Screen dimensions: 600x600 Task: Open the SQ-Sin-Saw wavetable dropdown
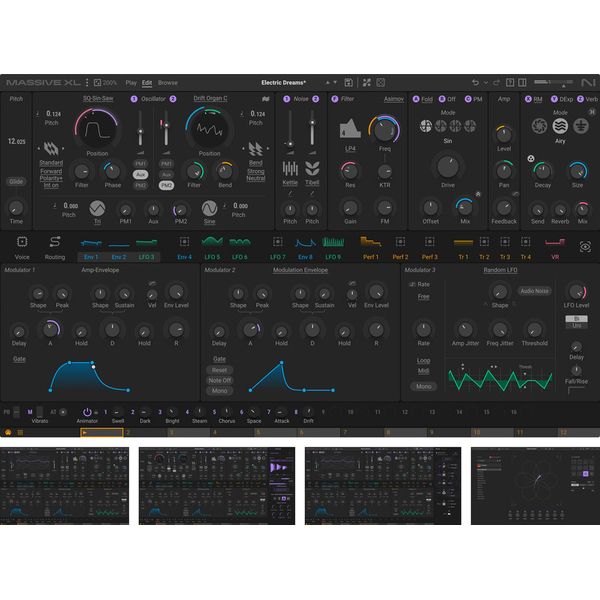98,99
